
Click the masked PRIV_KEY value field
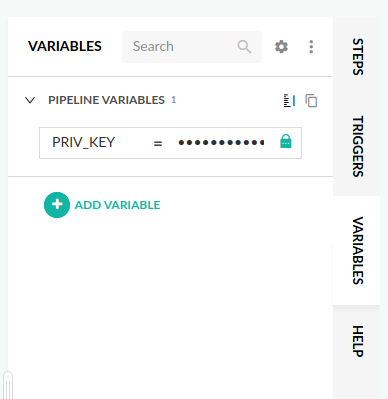[x=221, y=143]
